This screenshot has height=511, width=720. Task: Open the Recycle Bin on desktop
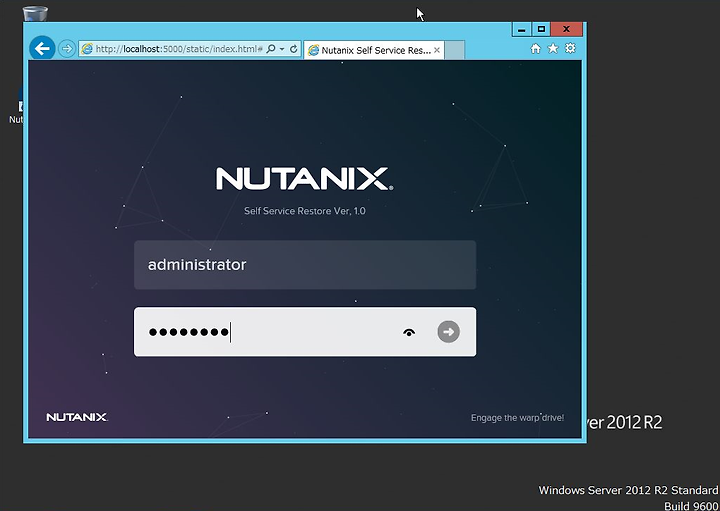click(x=35, y=14)
